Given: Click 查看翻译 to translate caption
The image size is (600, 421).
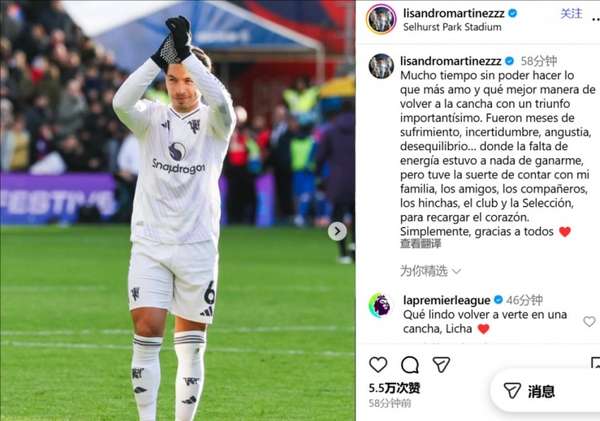Looking at the screenshot, I should click(x=421, y=243).
